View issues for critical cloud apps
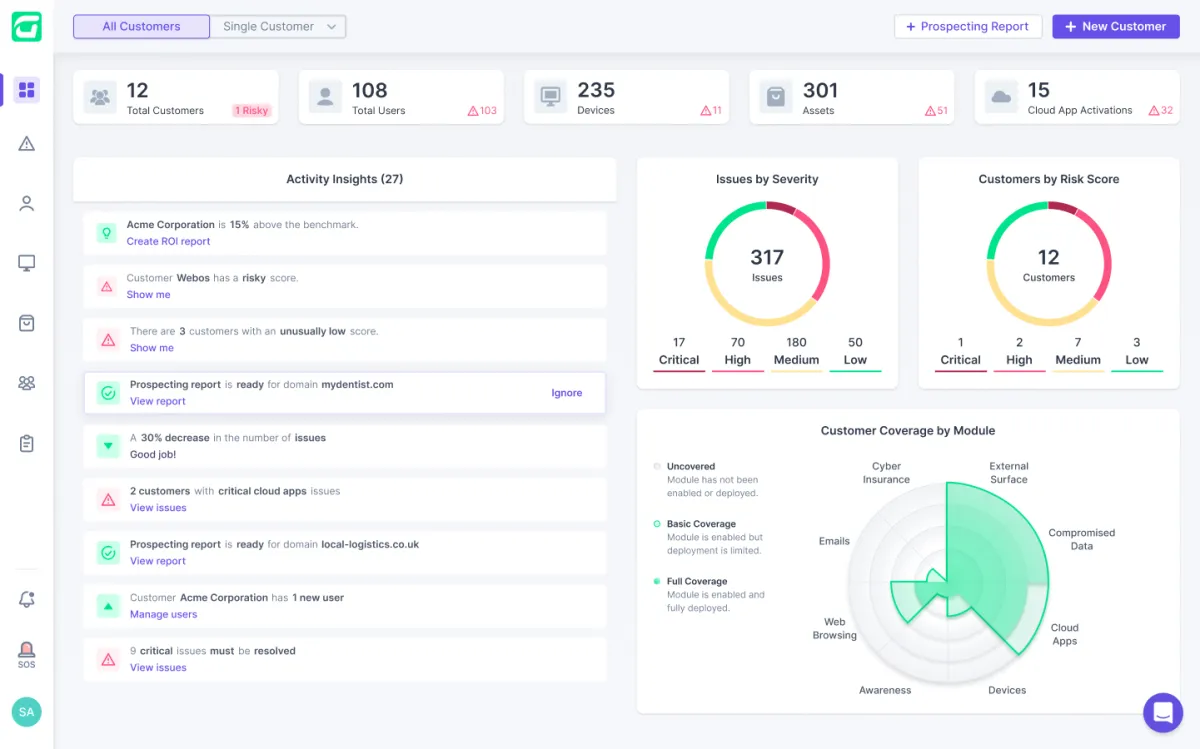Screen dimensions: 1200x749 click(158, 508)
